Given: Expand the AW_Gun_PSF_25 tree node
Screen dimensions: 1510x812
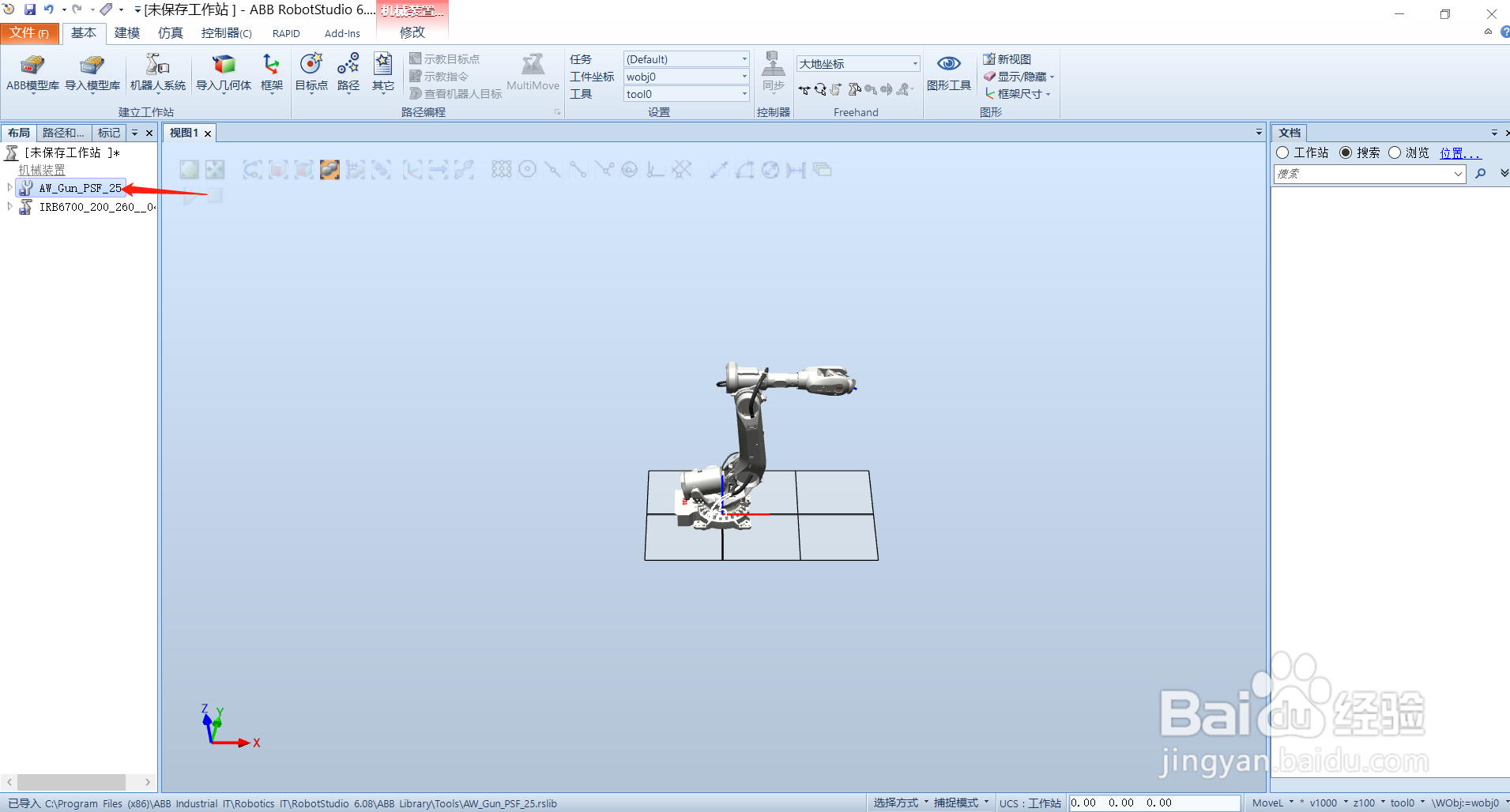Looking at the screenshot, I should tap(9, 188).
